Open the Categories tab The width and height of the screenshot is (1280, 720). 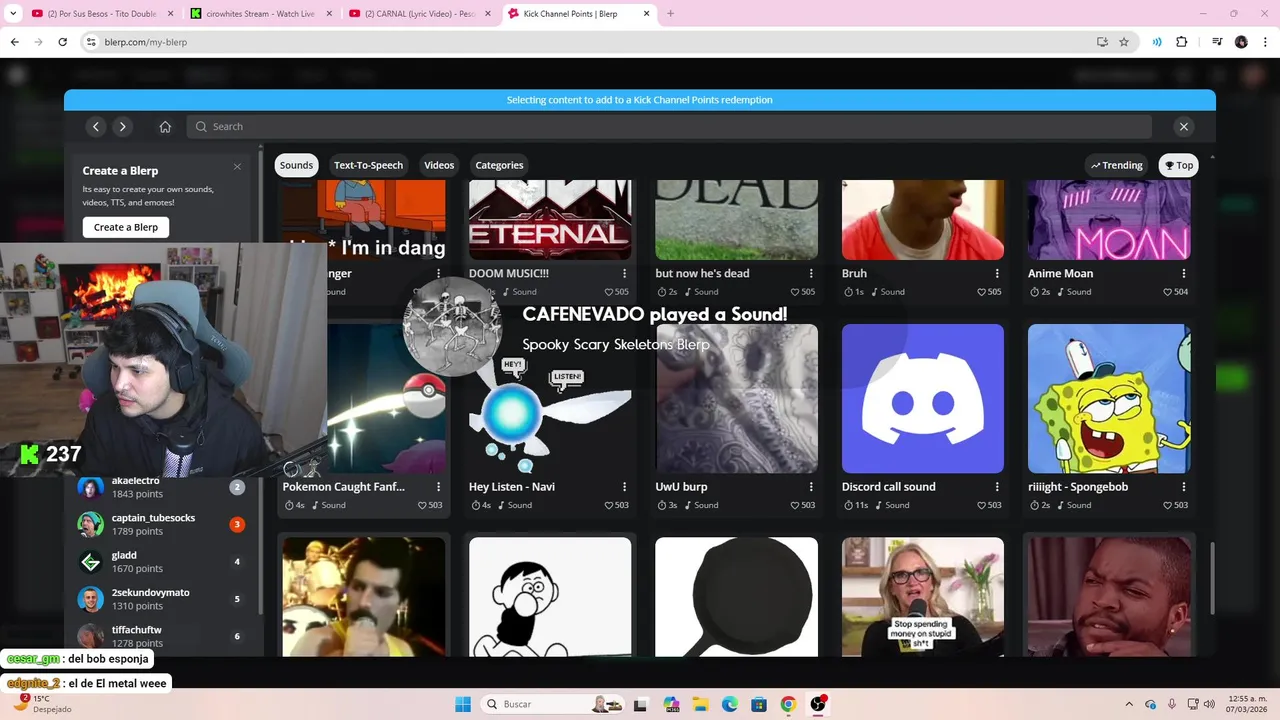pos(499,165)
